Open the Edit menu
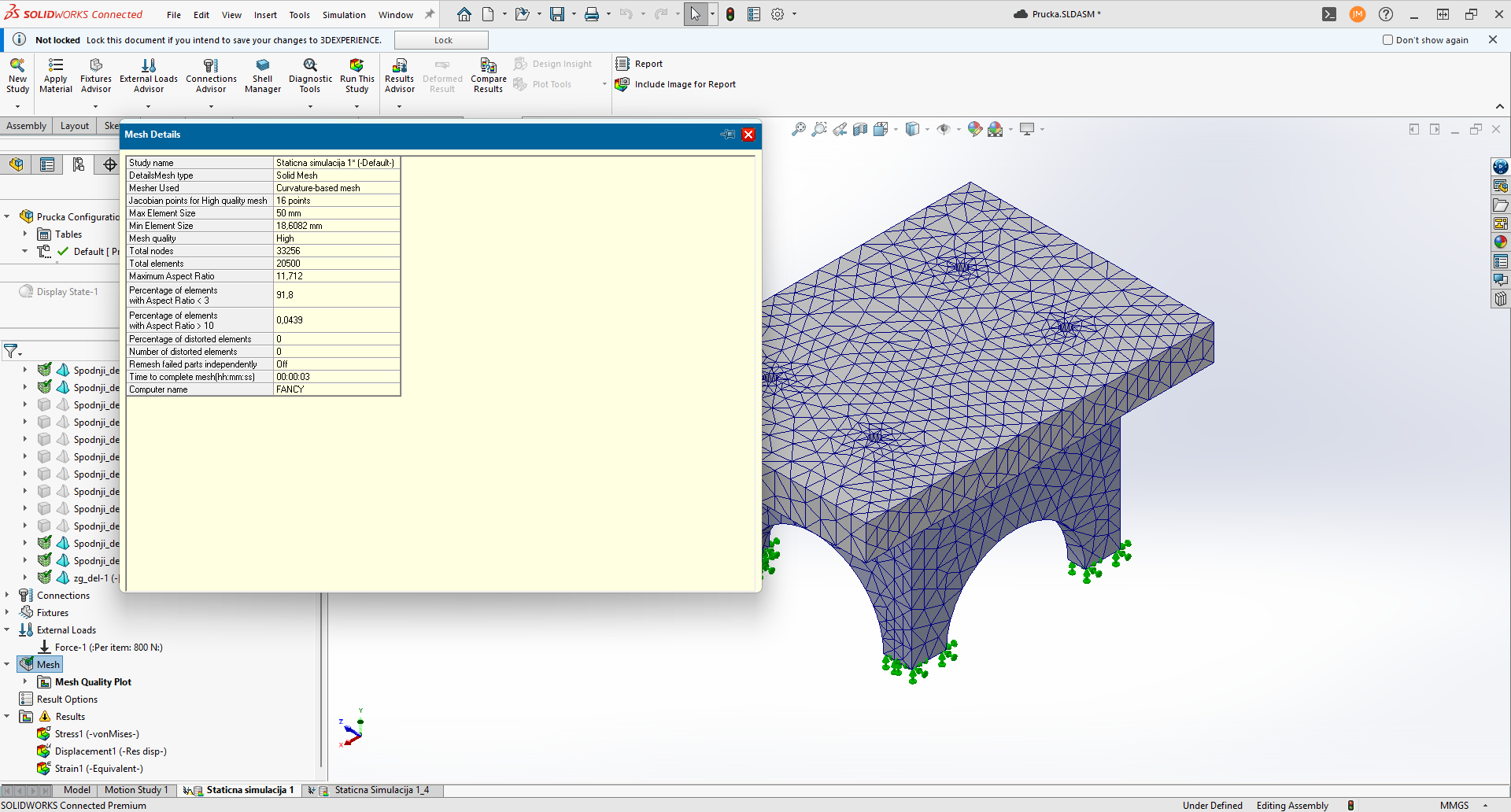Viewport: 1511px width, 812px height. pos(201,15)
